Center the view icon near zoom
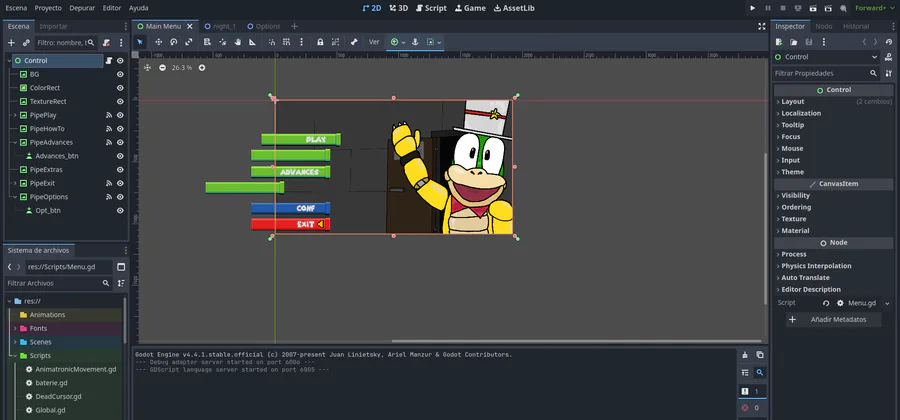 148,68
